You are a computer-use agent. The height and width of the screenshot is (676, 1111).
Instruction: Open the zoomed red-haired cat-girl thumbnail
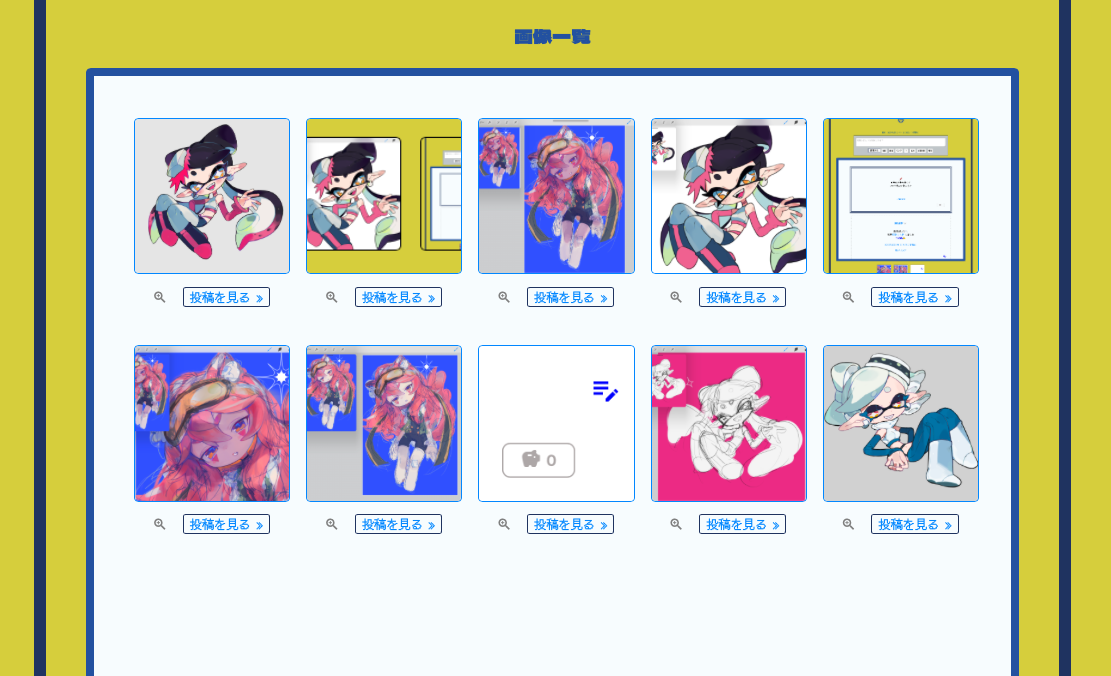pos(212,424)
